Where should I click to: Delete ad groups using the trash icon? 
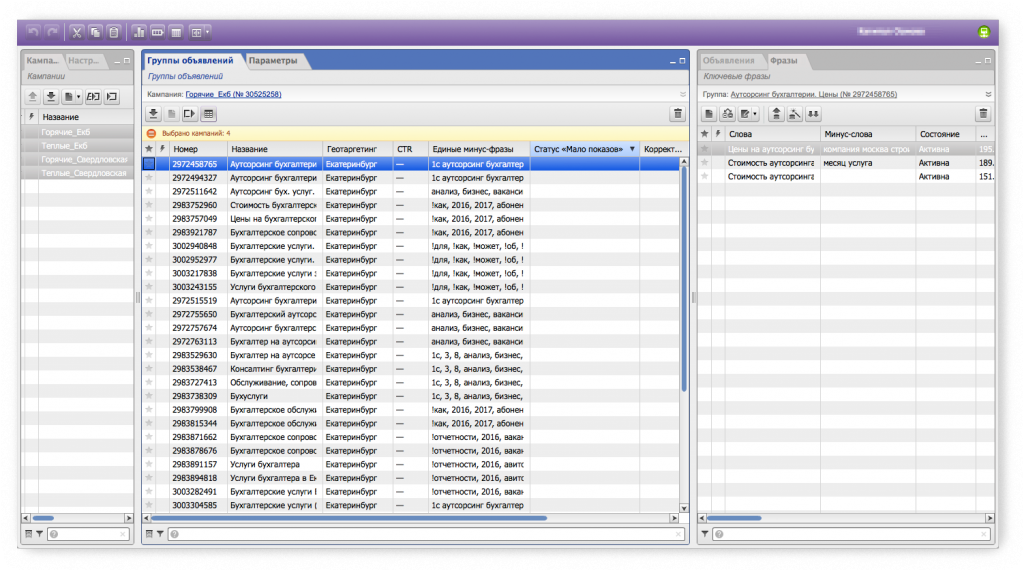click(677, 114)
